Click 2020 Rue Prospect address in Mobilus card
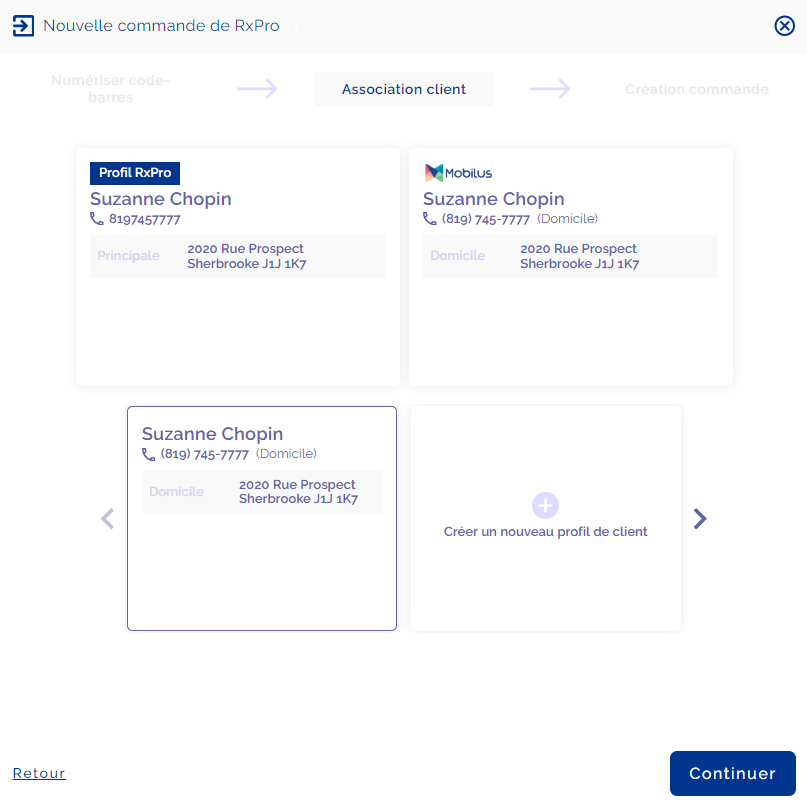 tap(580, 256)
